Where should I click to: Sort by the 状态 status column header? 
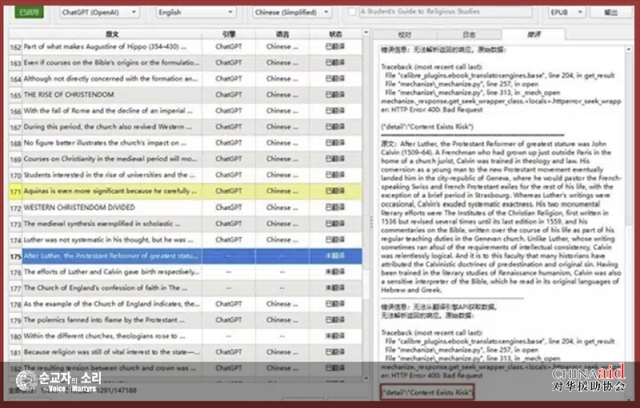click(336, 34)
